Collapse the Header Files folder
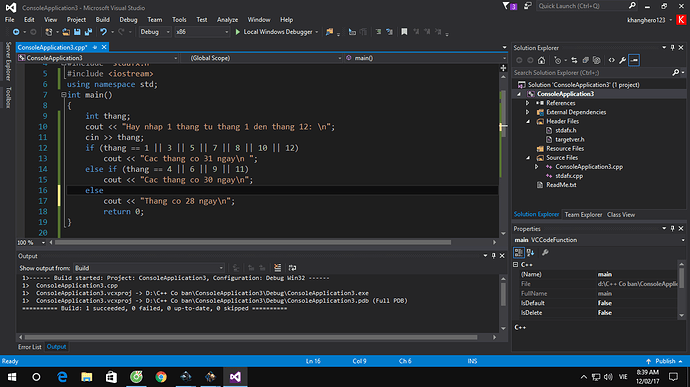 528,122
